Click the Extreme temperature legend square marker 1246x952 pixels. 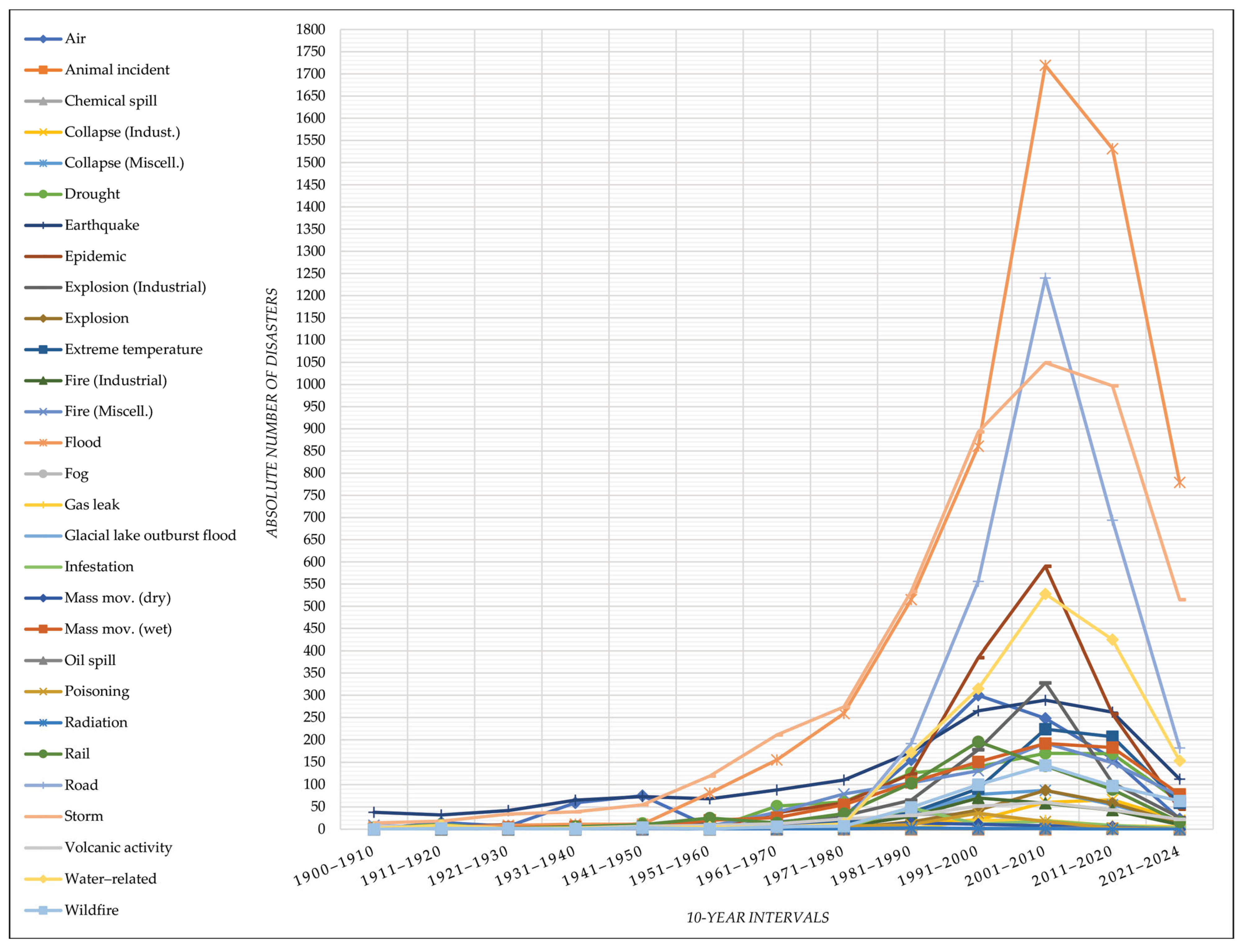point(43,350)
